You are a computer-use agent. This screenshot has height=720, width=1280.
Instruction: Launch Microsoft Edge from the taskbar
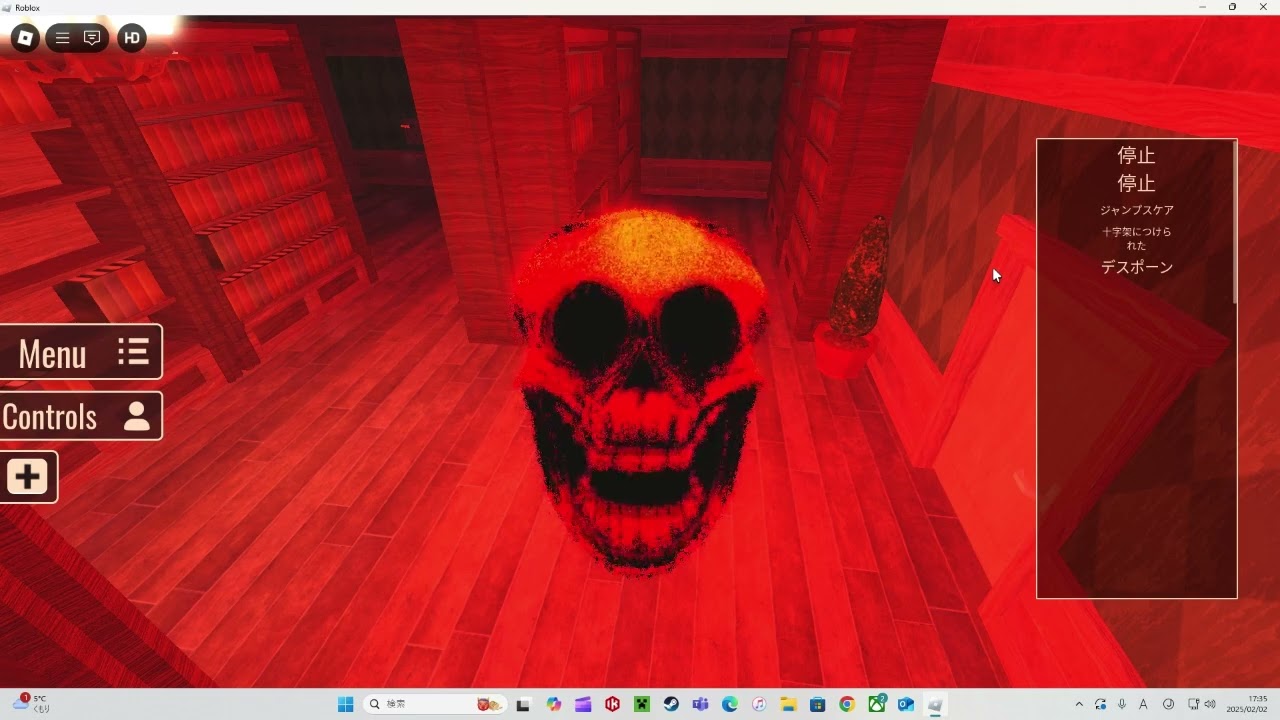[730, 704]
